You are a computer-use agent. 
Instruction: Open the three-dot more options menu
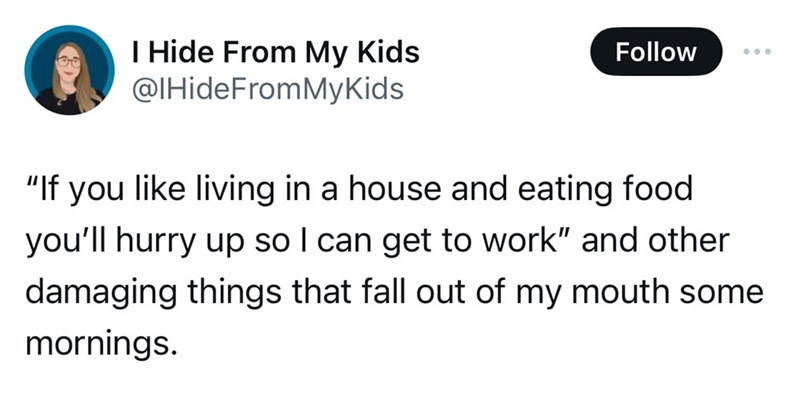[758, 52]
